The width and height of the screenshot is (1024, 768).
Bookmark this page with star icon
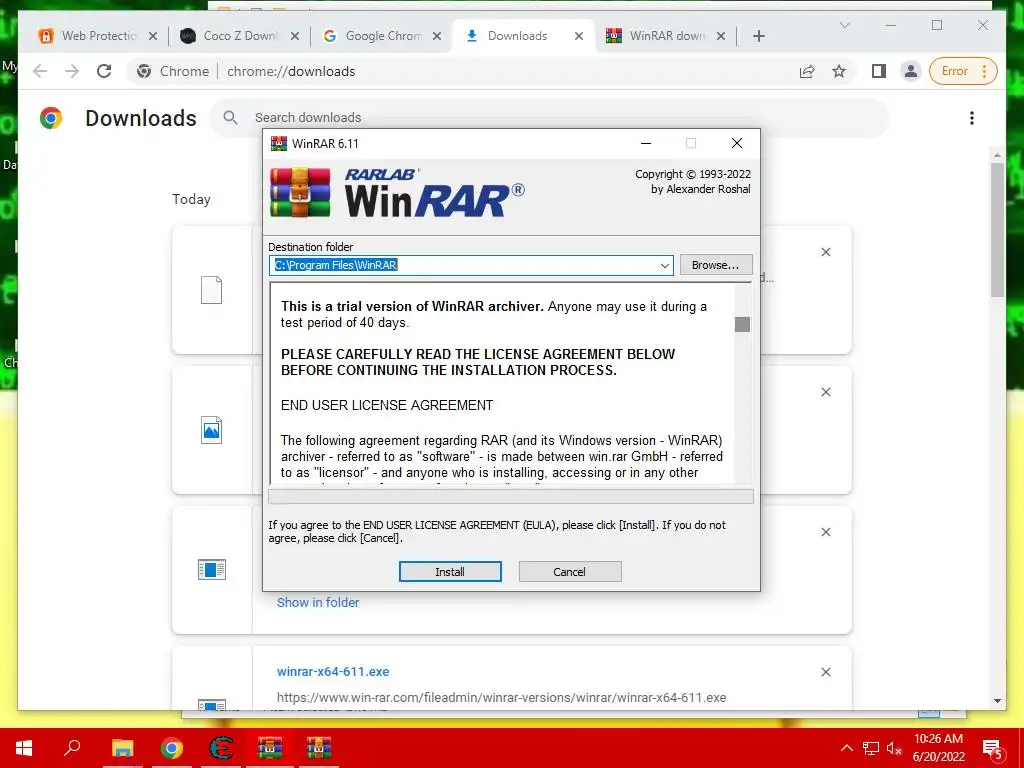point(839,71)
